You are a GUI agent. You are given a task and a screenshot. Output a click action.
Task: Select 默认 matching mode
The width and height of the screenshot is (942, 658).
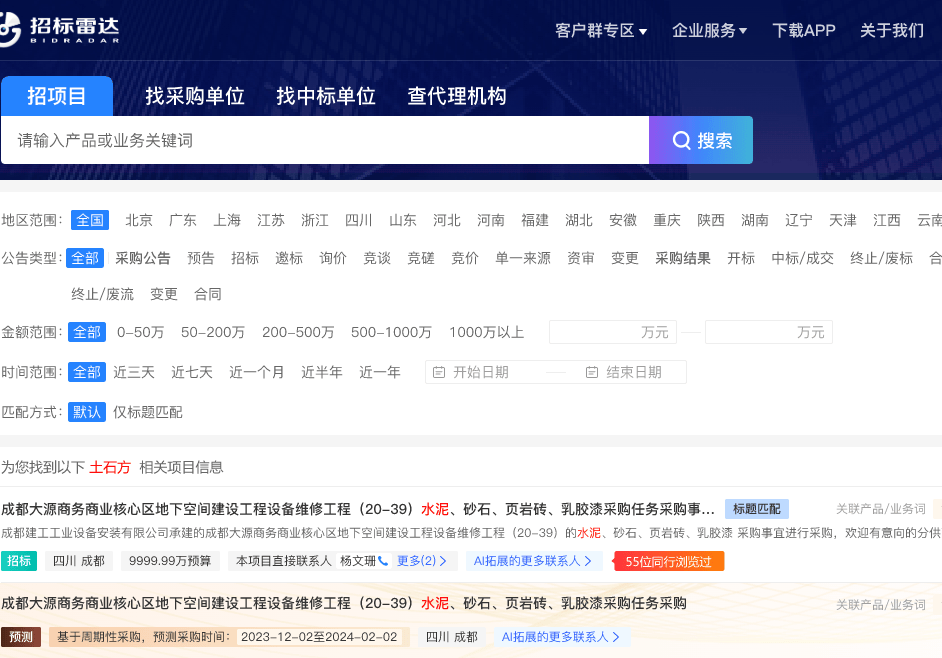tap(87, 412)
